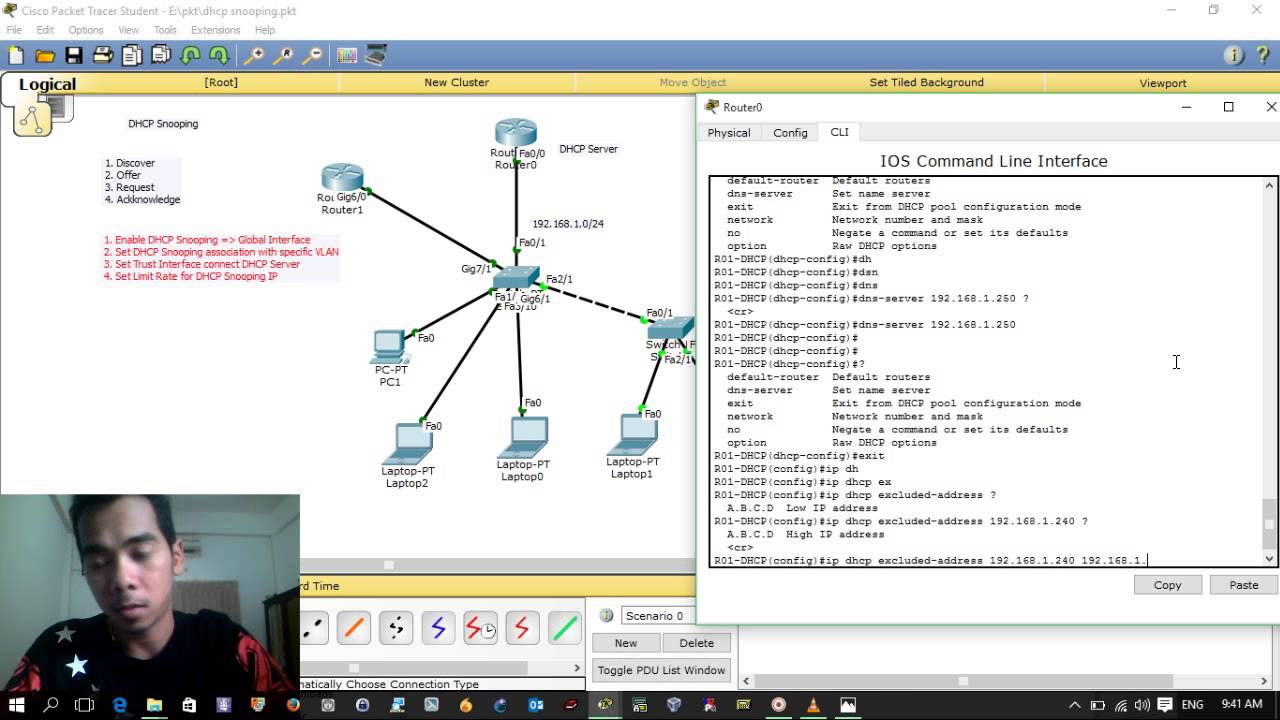Click the CLI scrollbar down arrow
The height and width of the screenshot is (720, 1280).
(1270, 559)
